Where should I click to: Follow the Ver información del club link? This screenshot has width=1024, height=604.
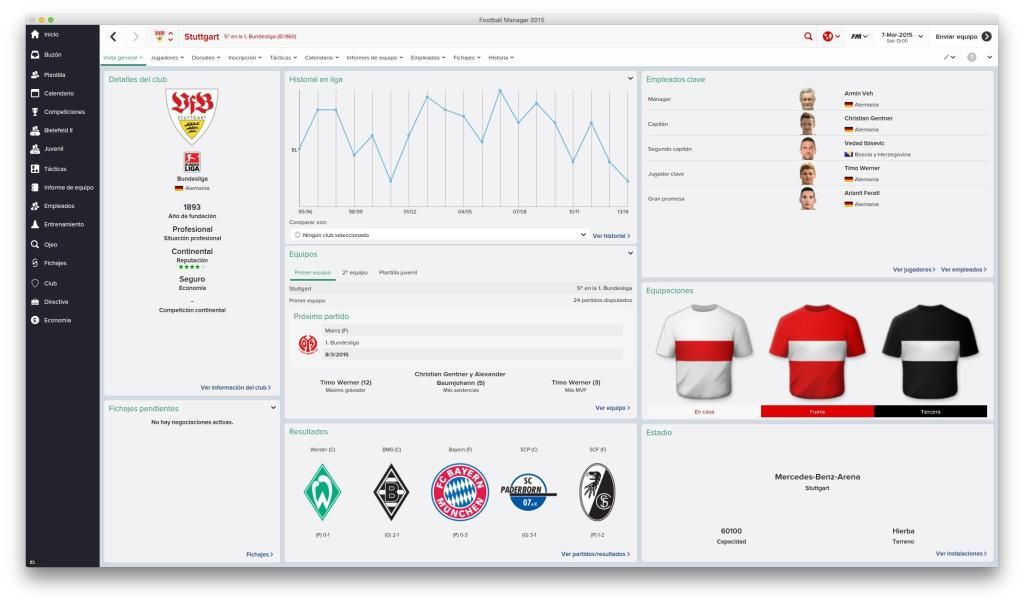pos(235,387)
